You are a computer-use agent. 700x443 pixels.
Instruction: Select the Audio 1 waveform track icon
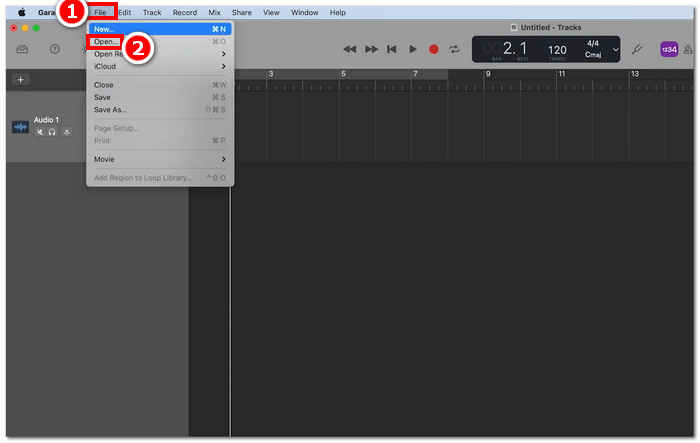click(20, 127)
